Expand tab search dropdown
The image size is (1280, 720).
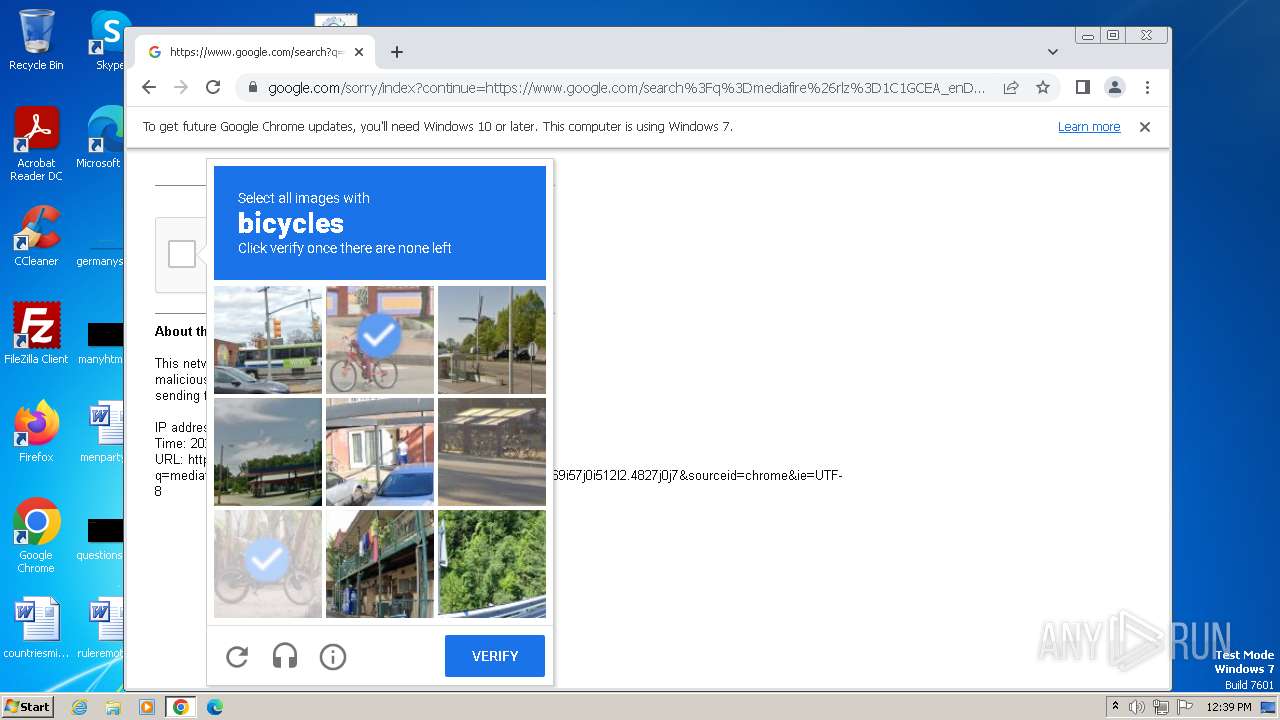1052,52
